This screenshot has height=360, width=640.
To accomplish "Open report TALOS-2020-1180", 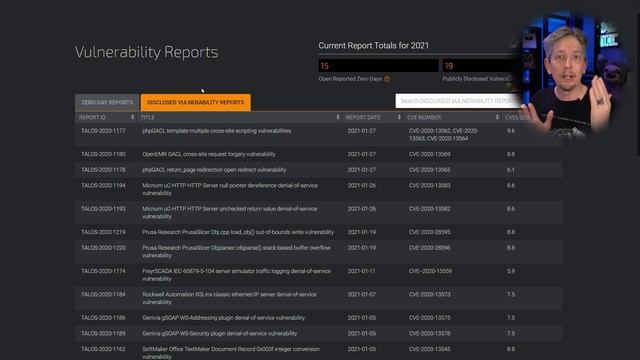I will (x=103, y=154).
